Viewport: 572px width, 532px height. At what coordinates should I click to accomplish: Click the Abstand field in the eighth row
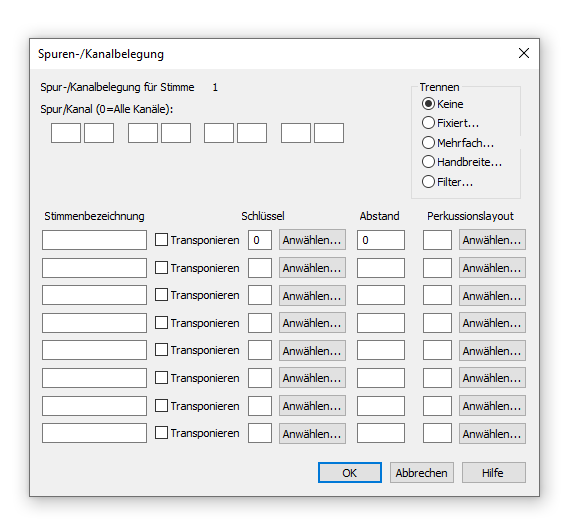click(x=381, y=433)
